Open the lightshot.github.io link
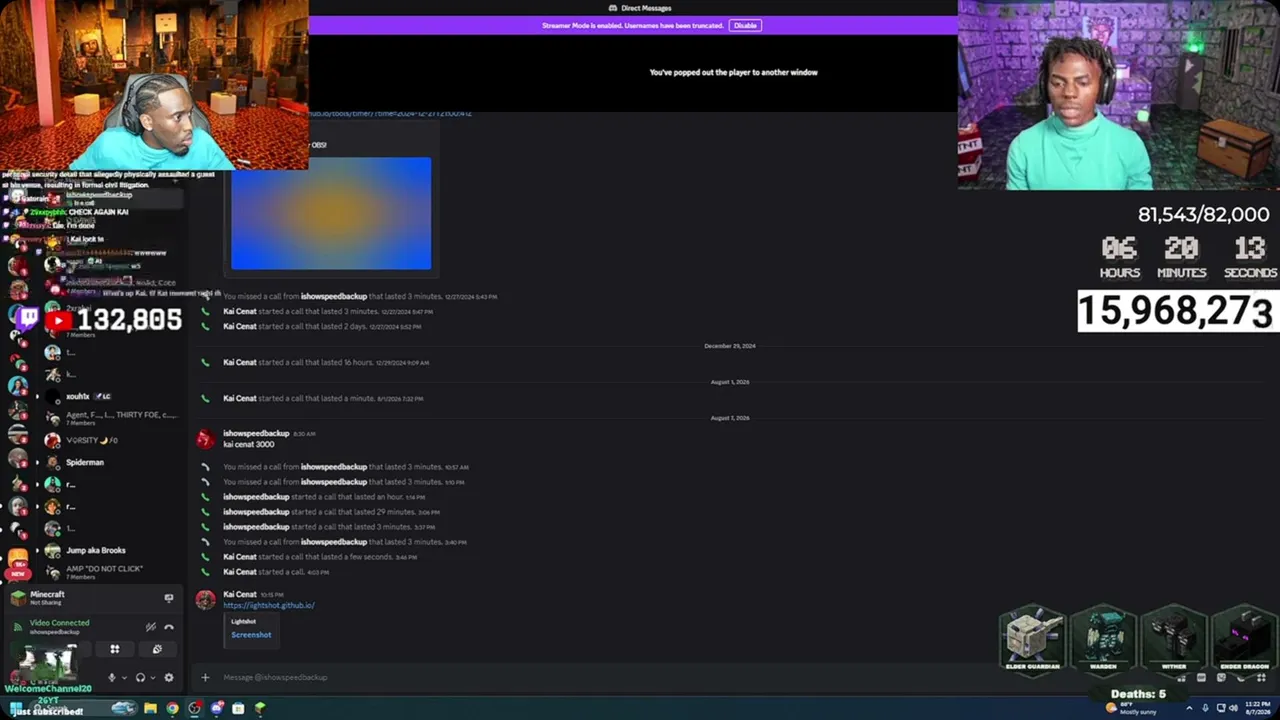 (x=269, y=605)
